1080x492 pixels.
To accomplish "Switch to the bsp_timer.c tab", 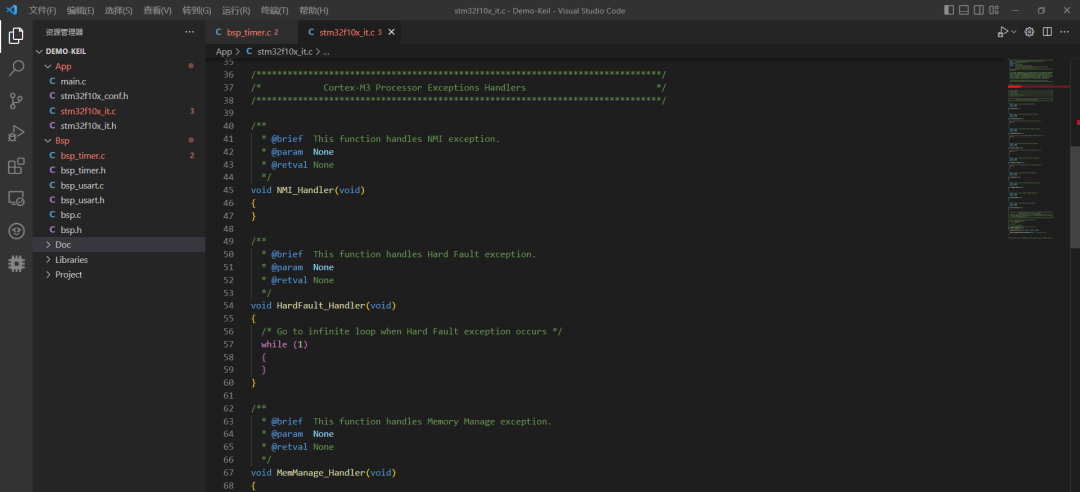I will pyautogui.click(x=248, y=32).
